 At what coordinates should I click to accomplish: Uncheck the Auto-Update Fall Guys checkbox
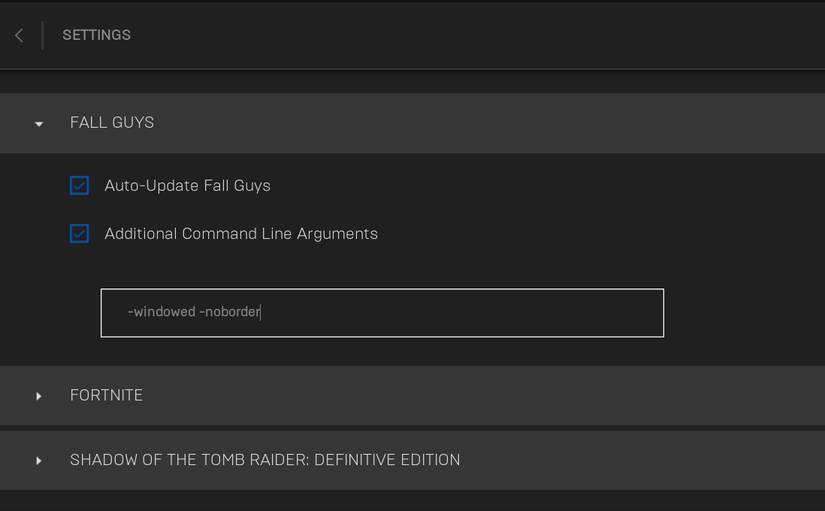pyautogui.click(x=79, y=185)
